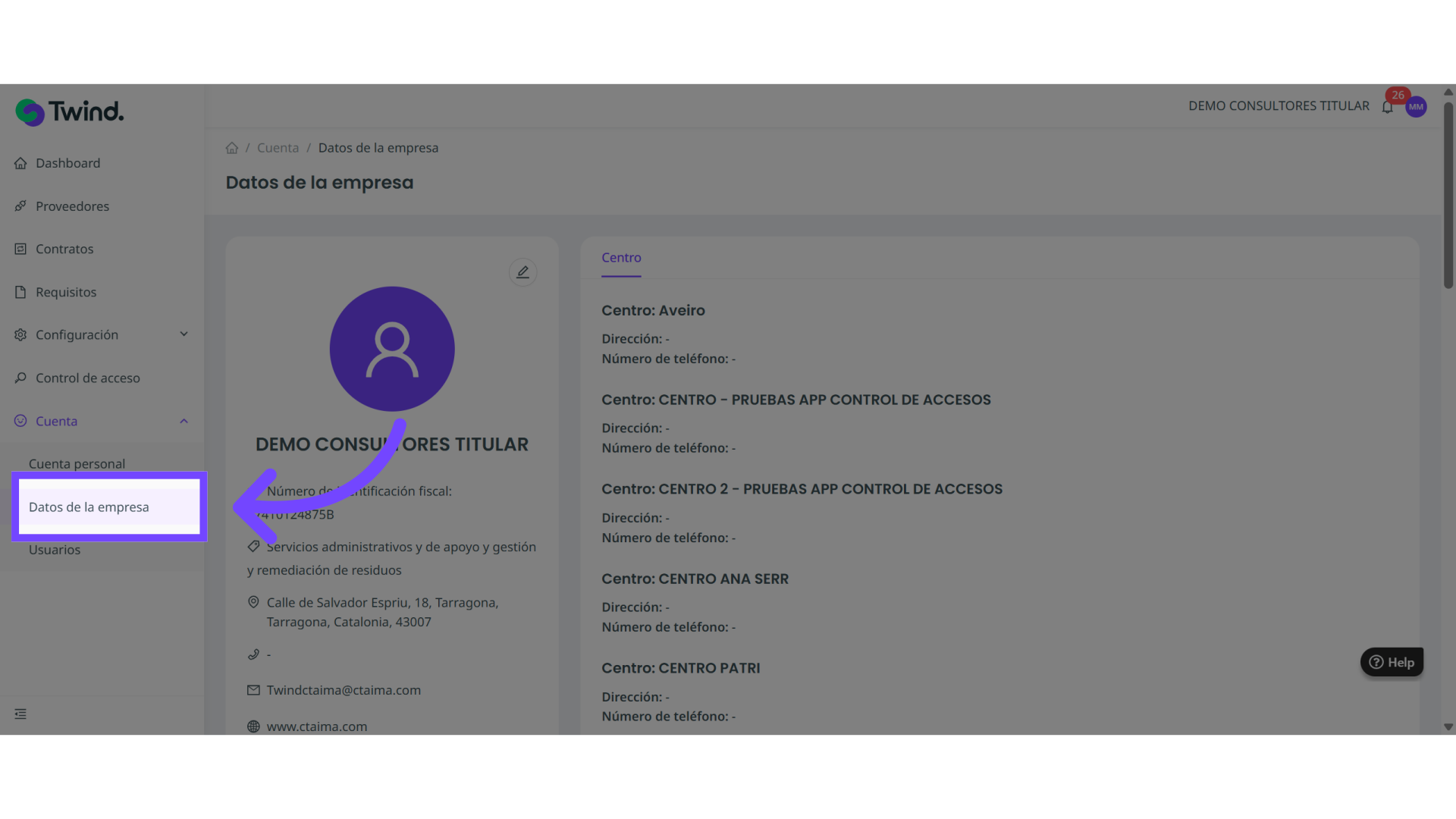This screenshot has height=819, width=1456.
Task: Click DEMO CONSULTORES TITULAR in top bar
Action: [1279, 106]
